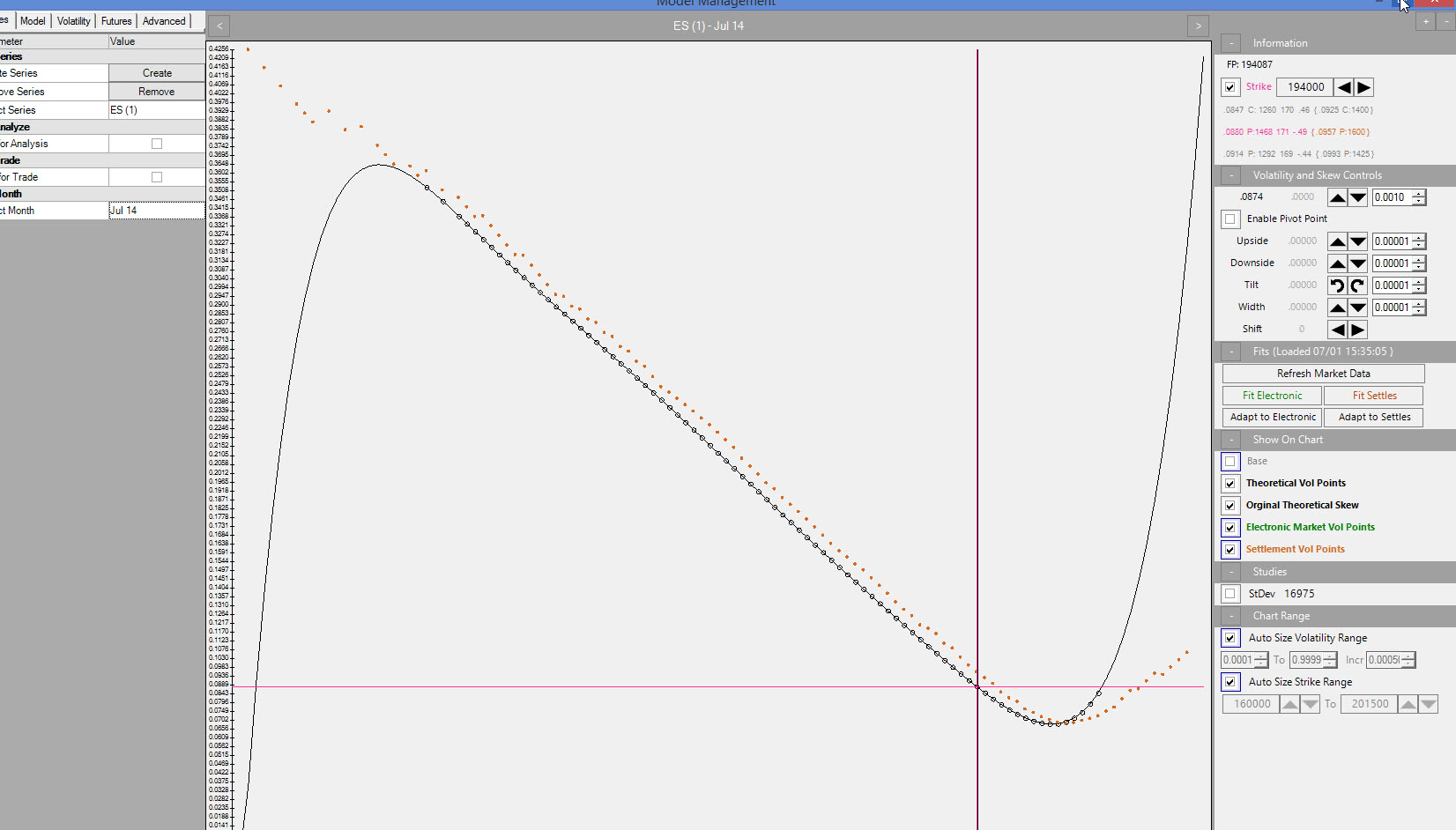Click the Upside down arrow

click(1358, 241)
